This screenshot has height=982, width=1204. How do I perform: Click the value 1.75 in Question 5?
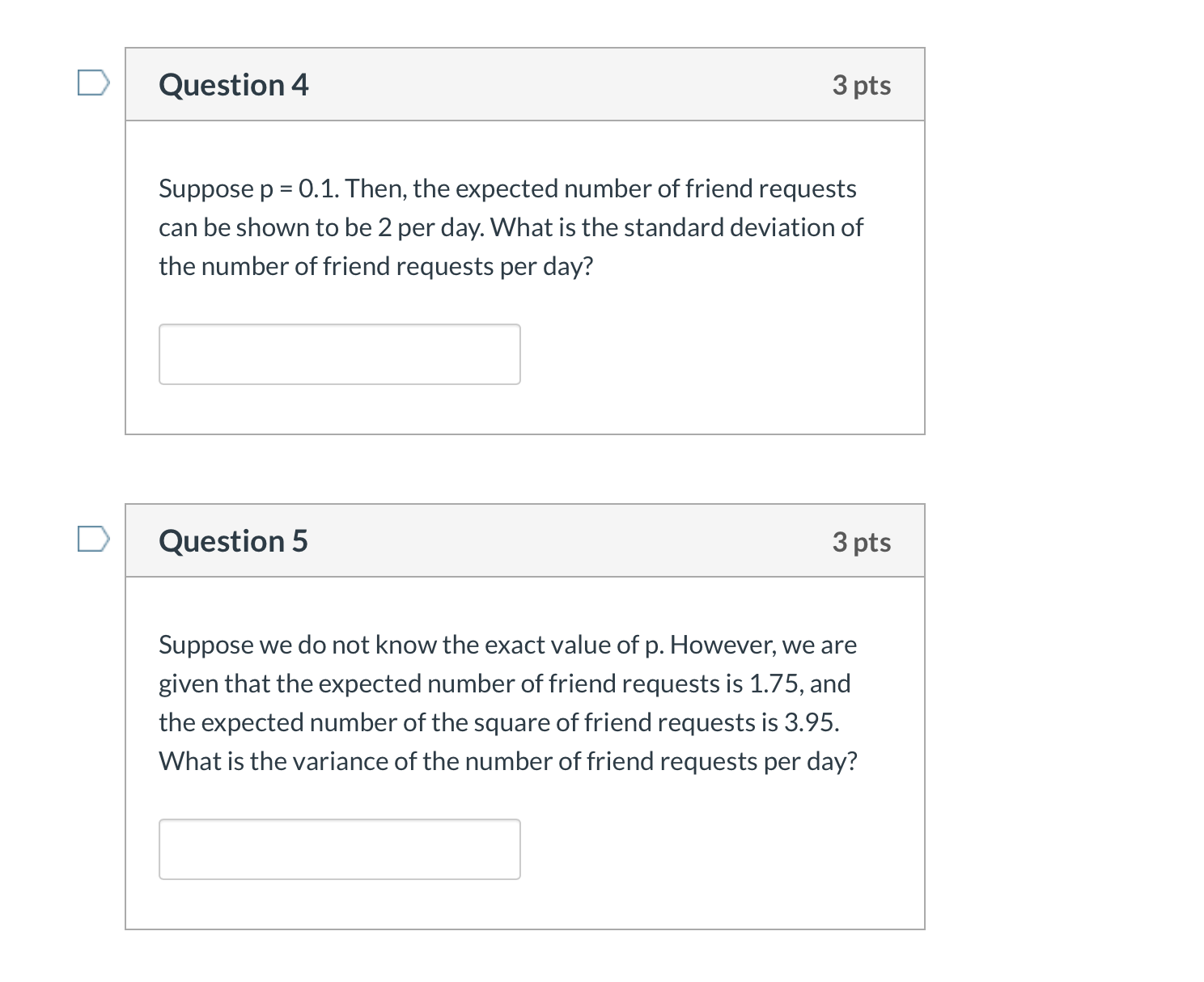click(x=775, y=684)
